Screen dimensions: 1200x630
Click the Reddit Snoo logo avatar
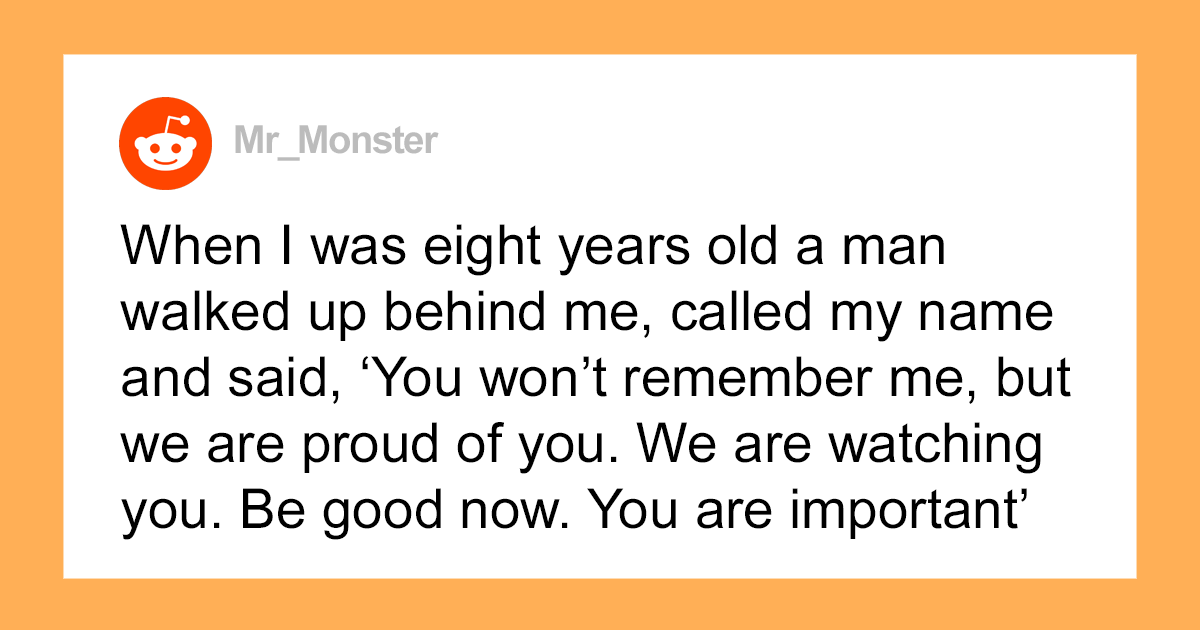[x=166, y=142]
